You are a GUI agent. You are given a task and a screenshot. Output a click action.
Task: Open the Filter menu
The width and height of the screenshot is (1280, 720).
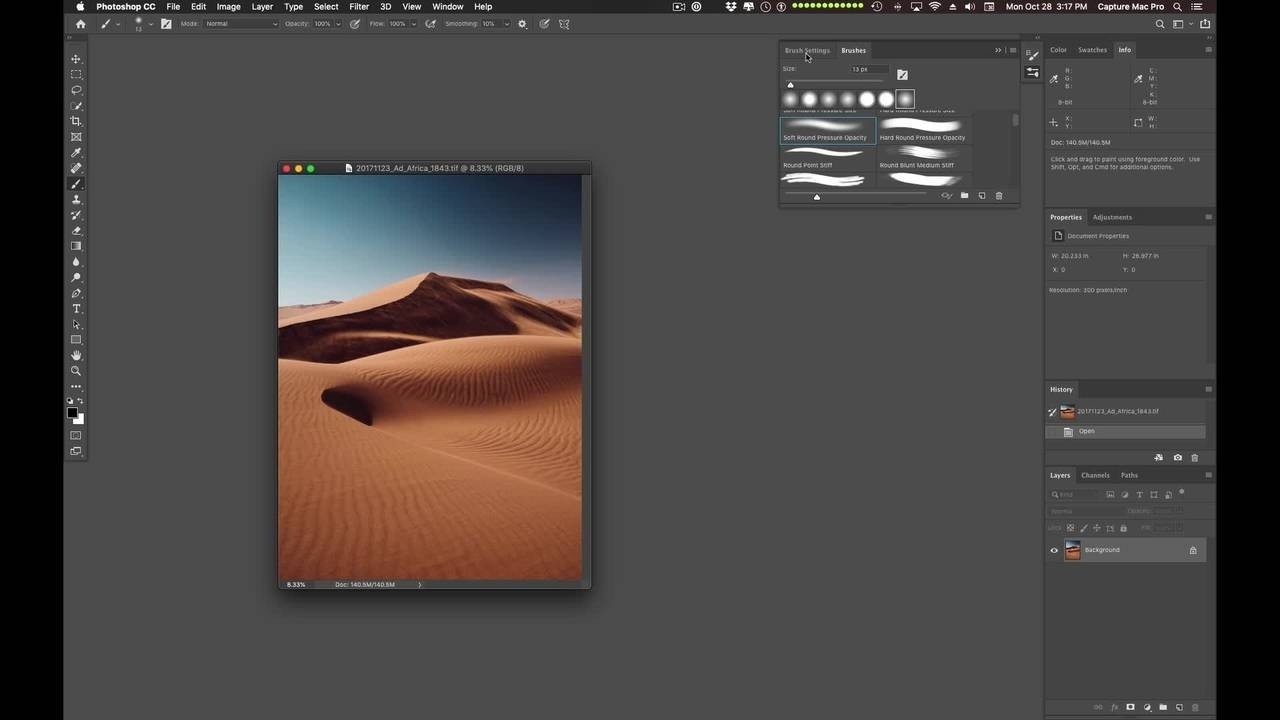tap(359, 7)
